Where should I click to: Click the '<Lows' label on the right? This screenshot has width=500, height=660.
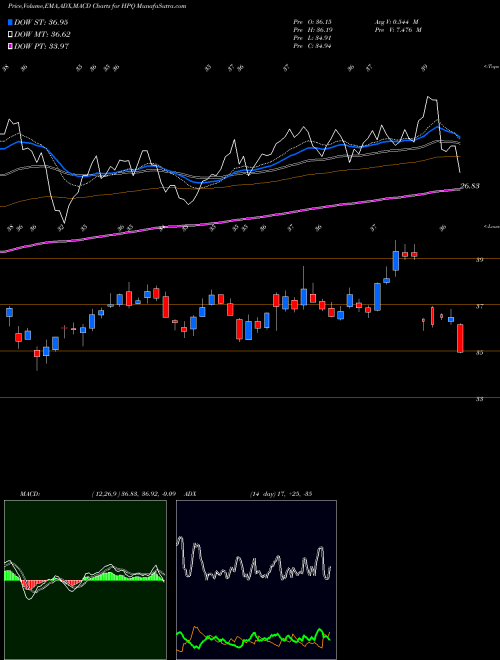coord(491,226)
